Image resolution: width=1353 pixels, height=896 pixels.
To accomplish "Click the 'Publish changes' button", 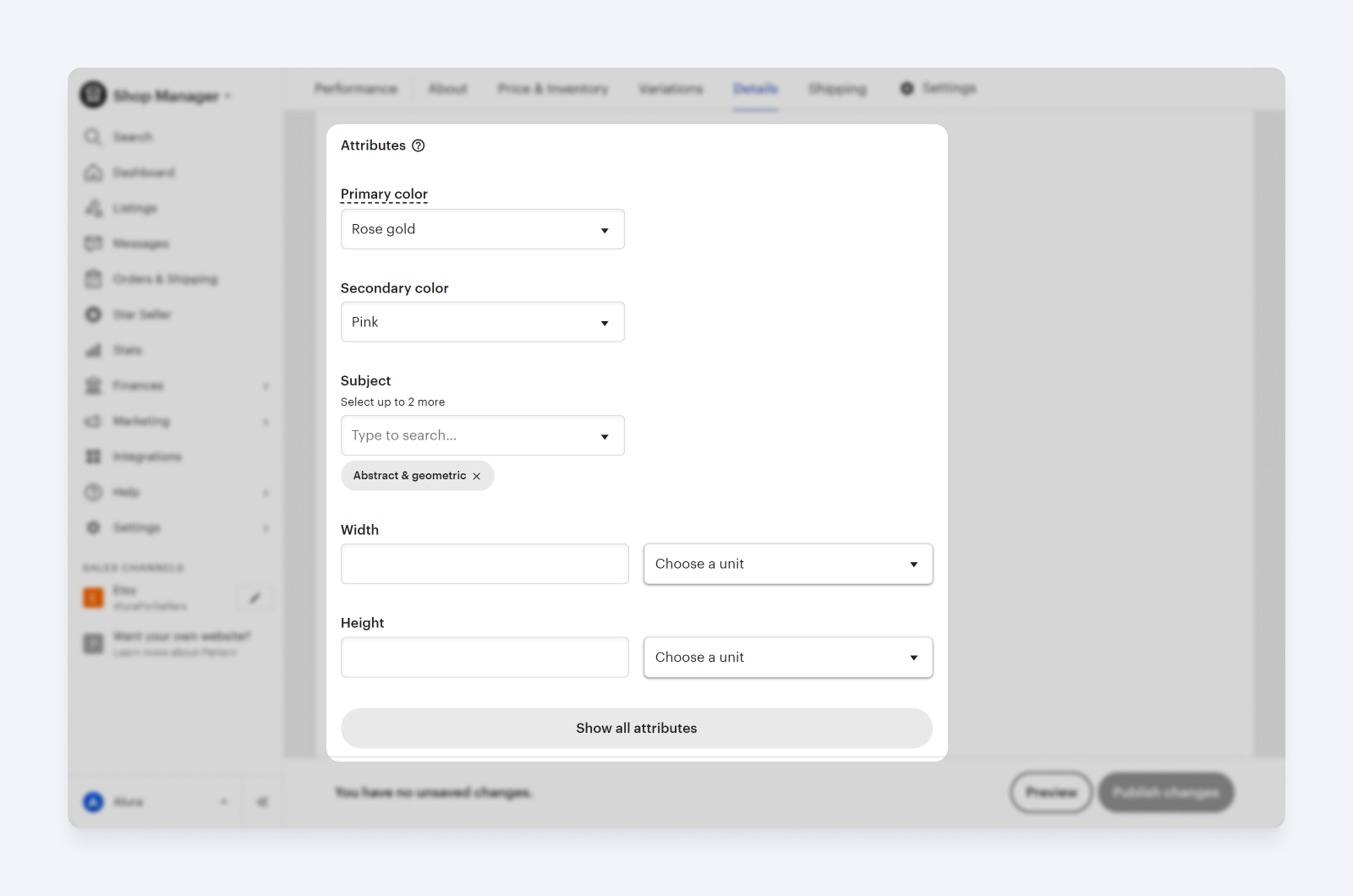I will pos(1166,792).
